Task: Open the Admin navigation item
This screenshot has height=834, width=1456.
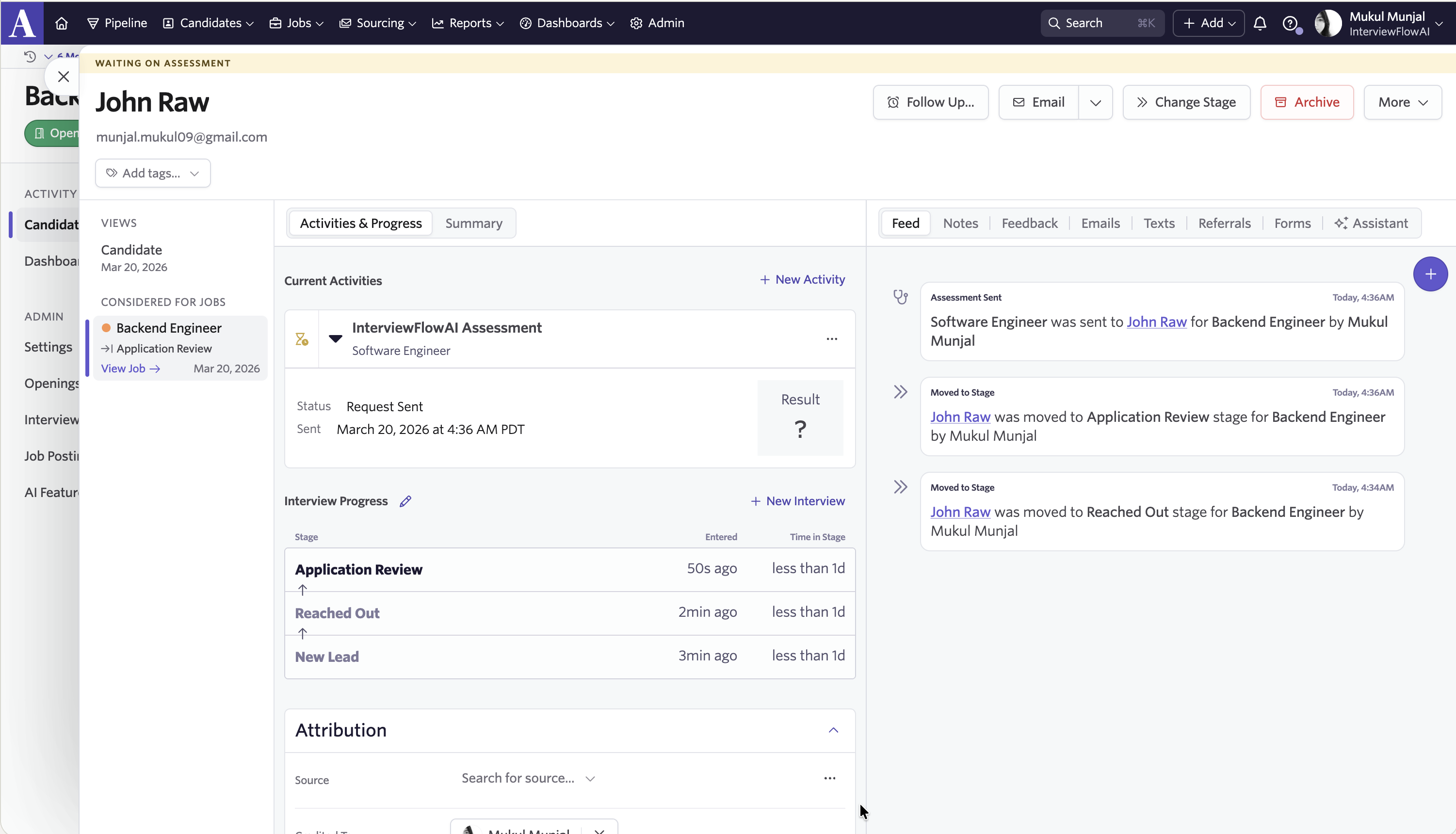Action: (x=657, y=23)
